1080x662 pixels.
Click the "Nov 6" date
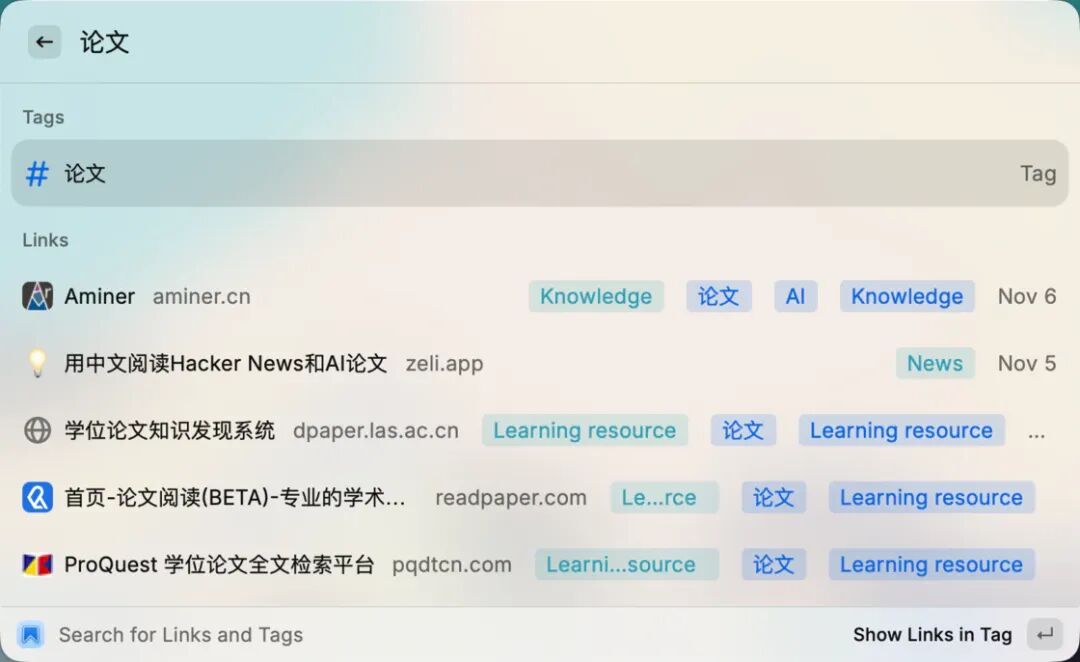(1027, 296)
